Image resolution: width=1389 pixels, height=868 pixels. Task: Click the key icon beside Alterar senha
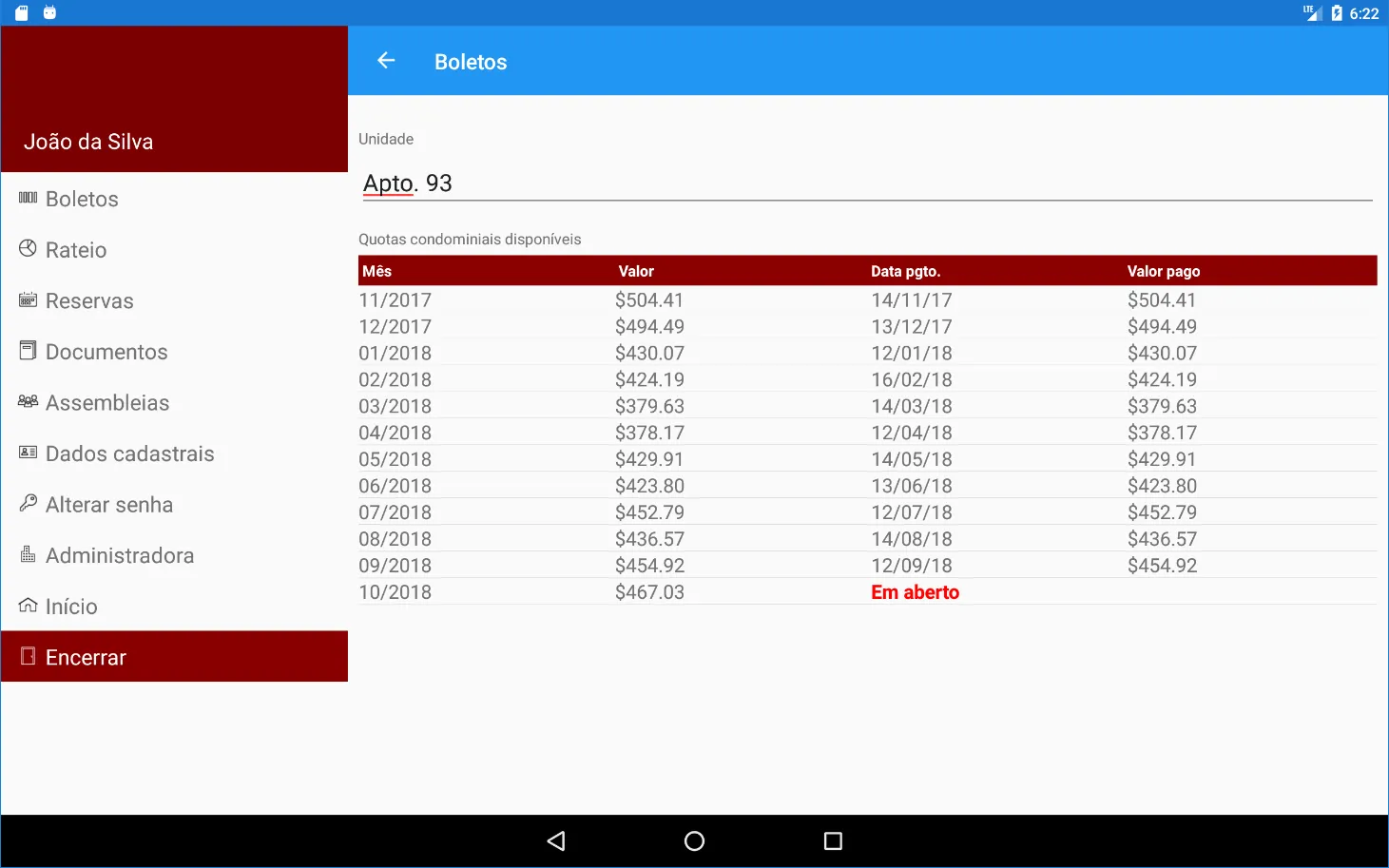(28, 503)
